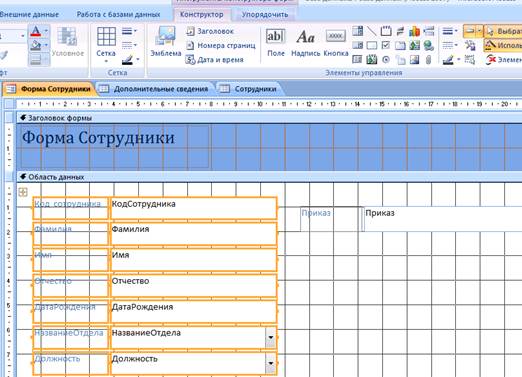
Task: Select the Attachment (paperclip) control tool
Action: pyautogui.click(x=429, y=60)
